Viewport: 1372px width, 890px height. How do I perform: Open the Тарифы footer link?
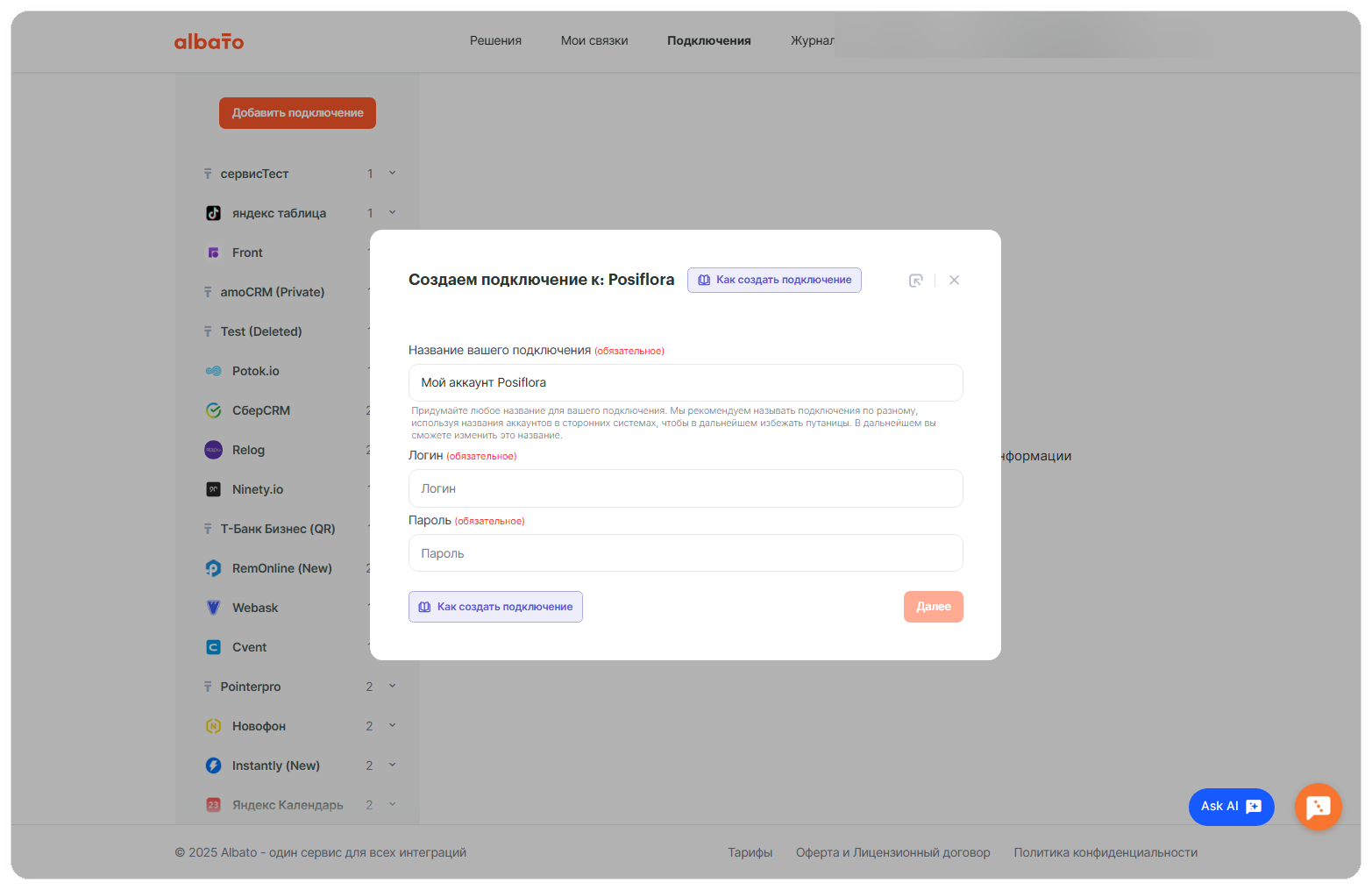coord(750,852)
